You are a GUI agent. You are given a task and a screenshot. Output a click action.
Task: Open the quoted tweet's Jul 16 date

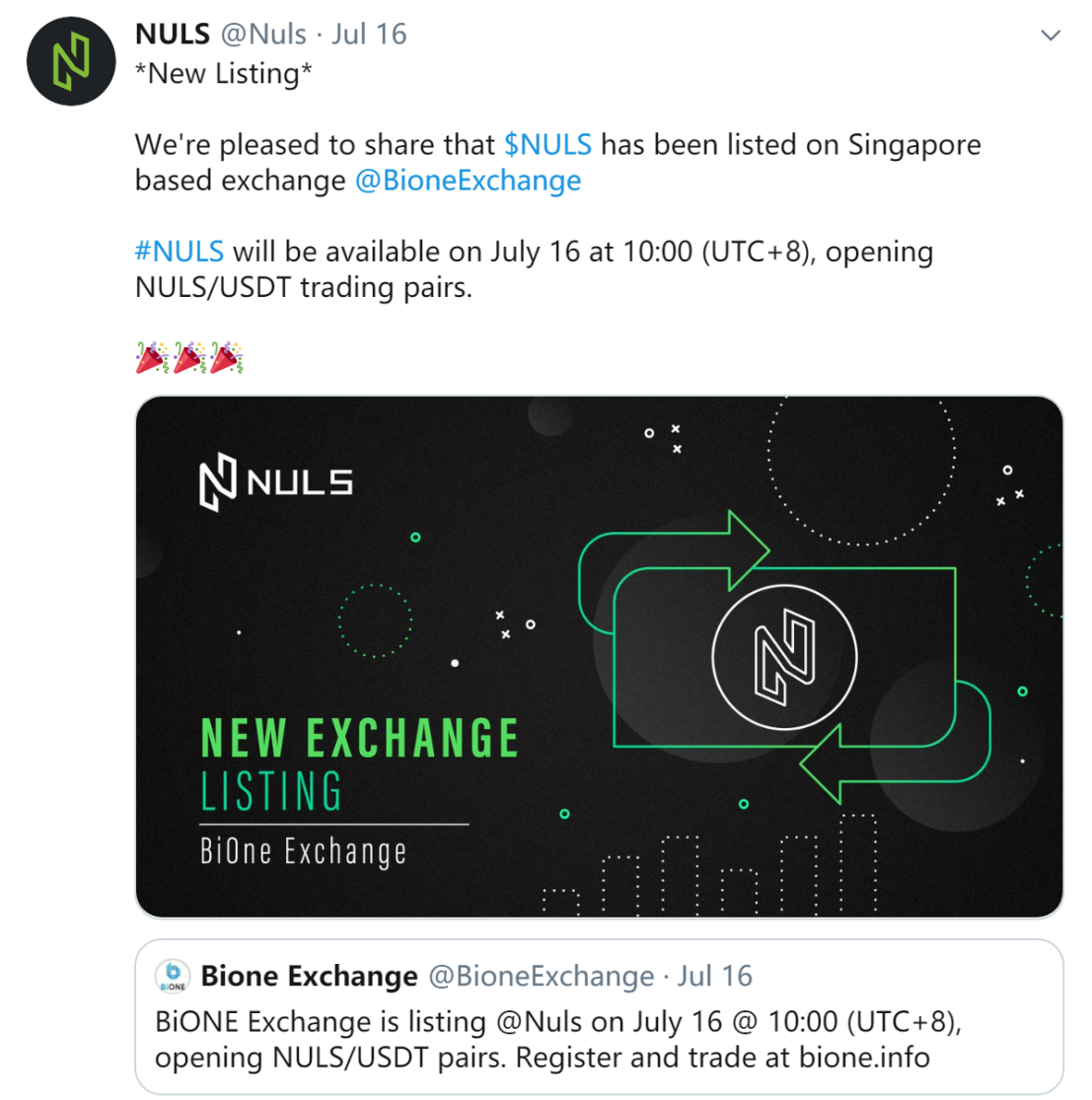tap(714, 976)
